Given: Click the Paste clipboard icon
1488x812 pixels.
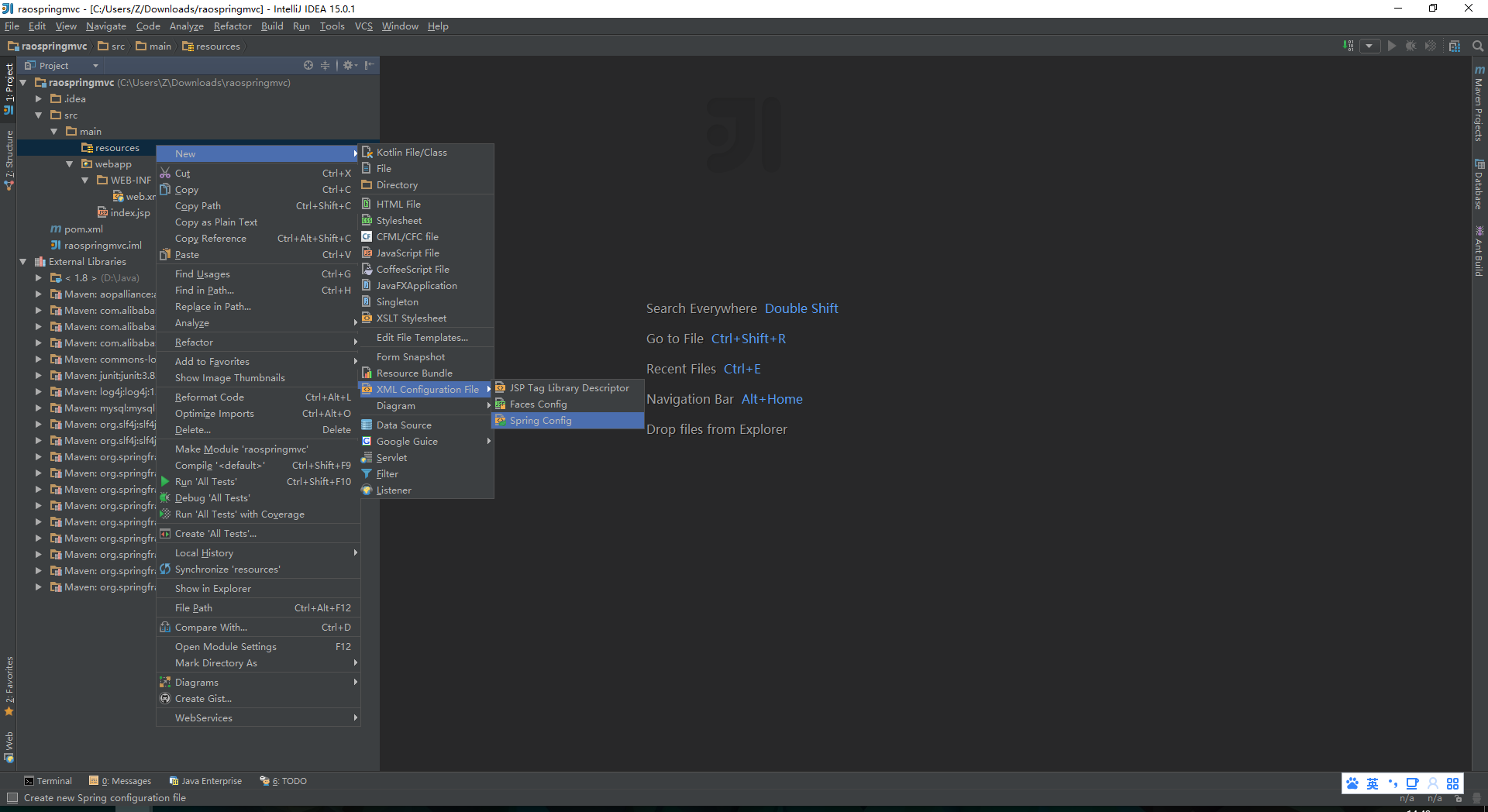Looking at the screenshot, I should (x=165, y=254).
